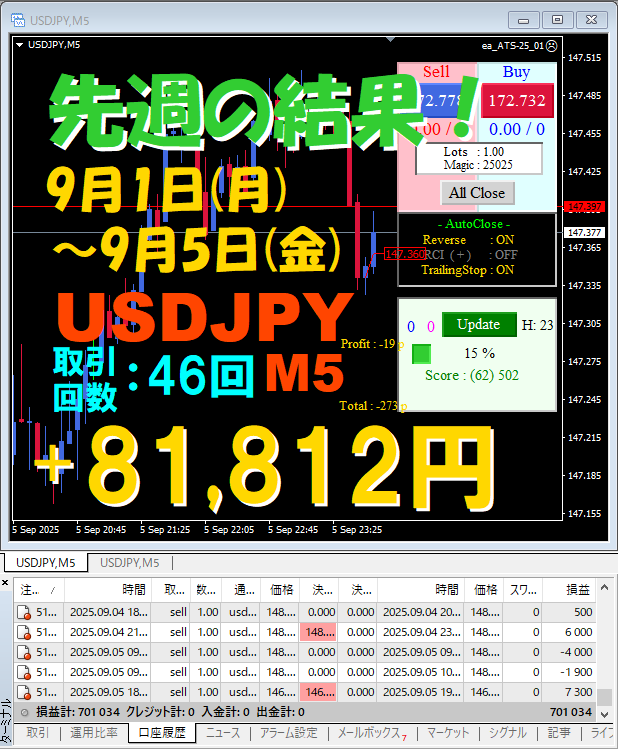Sort by the 数量 volume column header
The height and width of the screenshot is (749, 618).
coord(206,590)
